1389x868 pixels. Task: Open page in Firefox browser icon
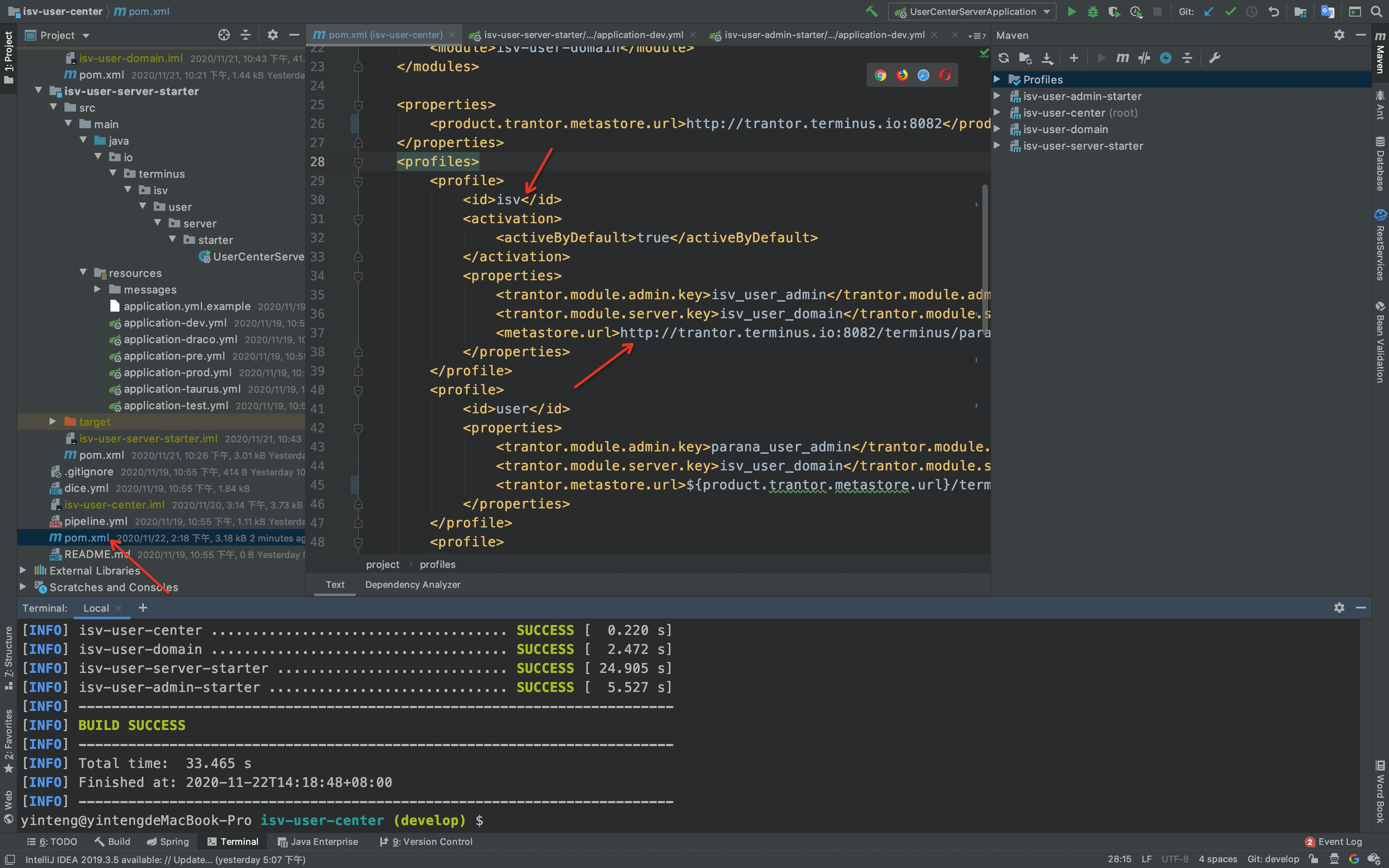(902, 75)
